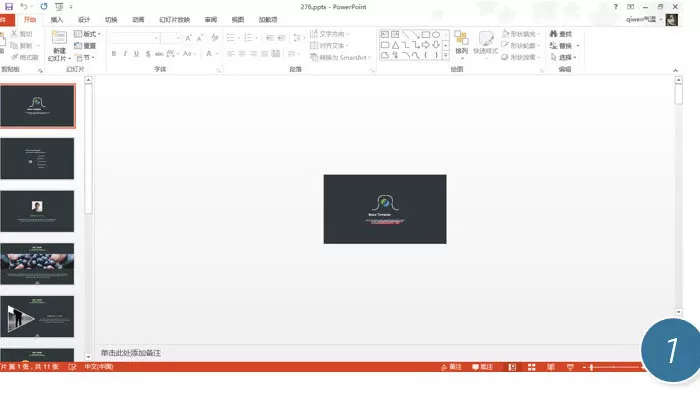This screenshot has height=397, width=700.
Task: Open the Arrange (排列) menu
Action: click(462, 45)
